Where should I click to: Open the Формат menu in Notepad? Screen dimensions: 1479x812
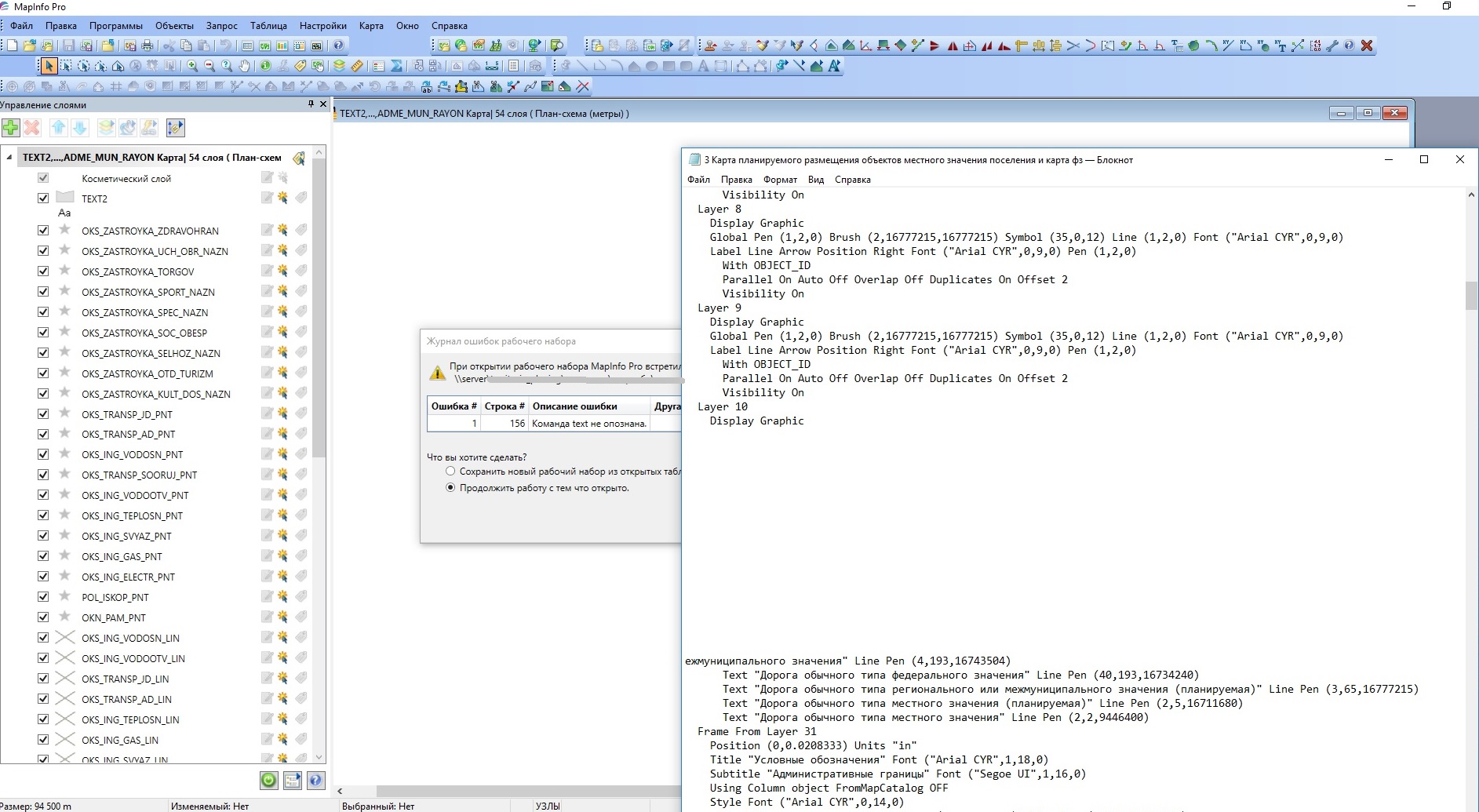(780, 180)
